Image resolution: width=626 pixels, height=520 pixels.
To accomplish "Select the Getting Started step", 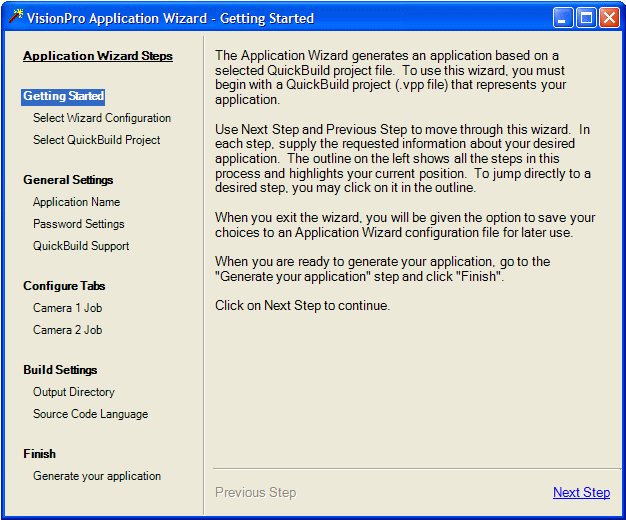I will pyautogui.click(x=63, y=97).
